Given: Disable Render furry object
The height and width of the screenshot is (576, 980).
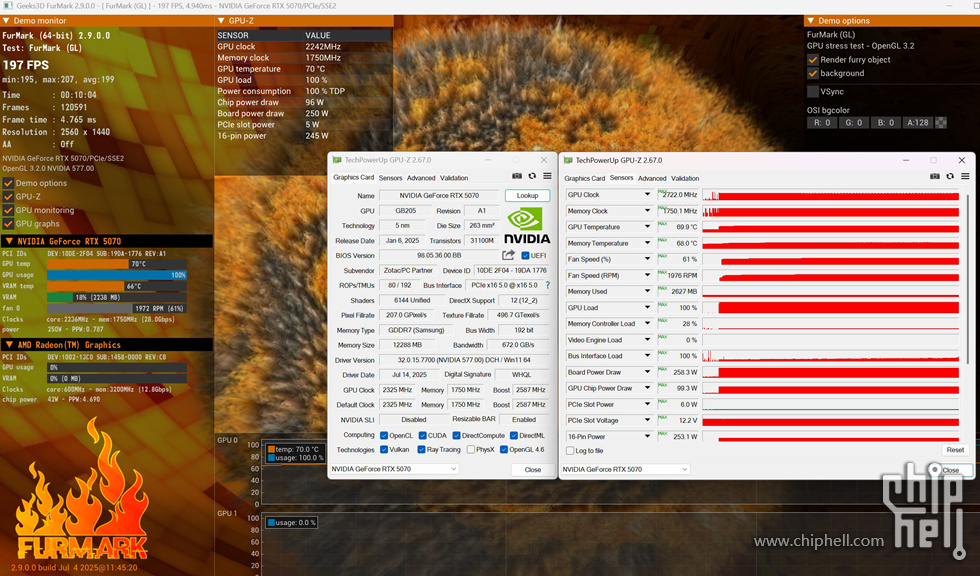Looking at the screenshot, I should pyautogui.click(x=812, y=60).
